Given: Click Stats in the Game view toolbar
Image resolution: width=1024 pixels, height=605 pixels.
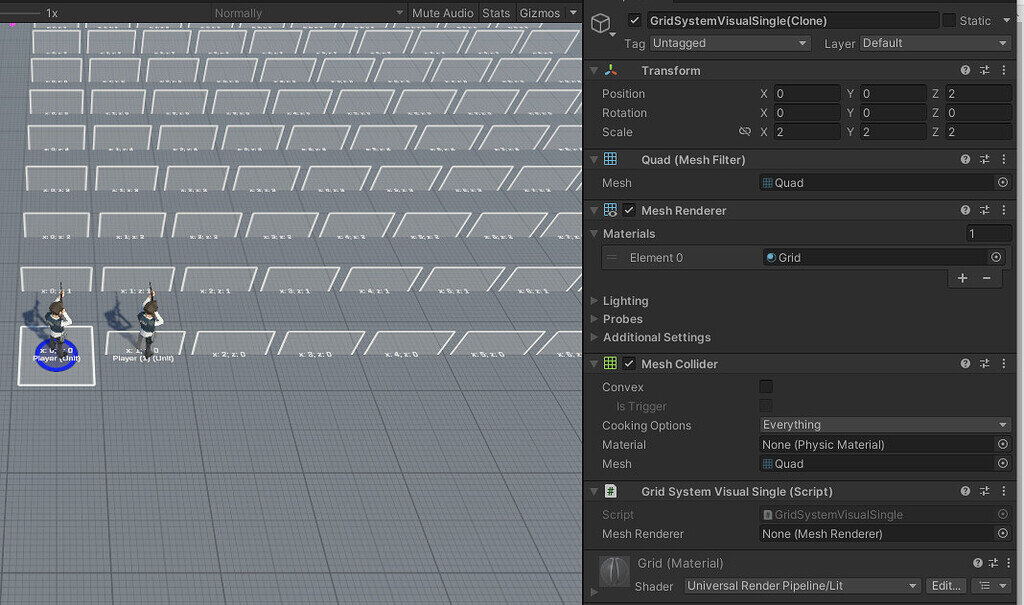Looking at the screenshot, I should [x=496, y=12].
